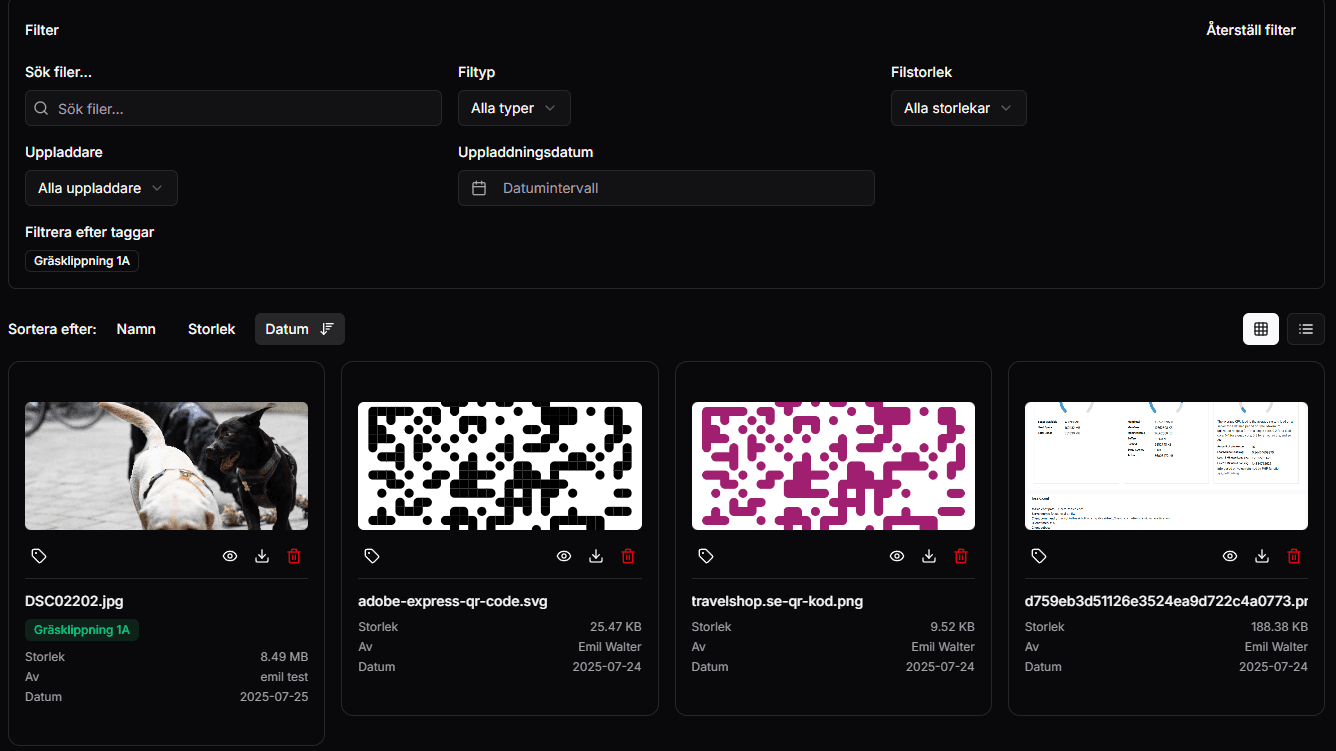1336x751 pixels.
Task: Preview DSC02202.jpg with eye icon
Action: point(230,556)
